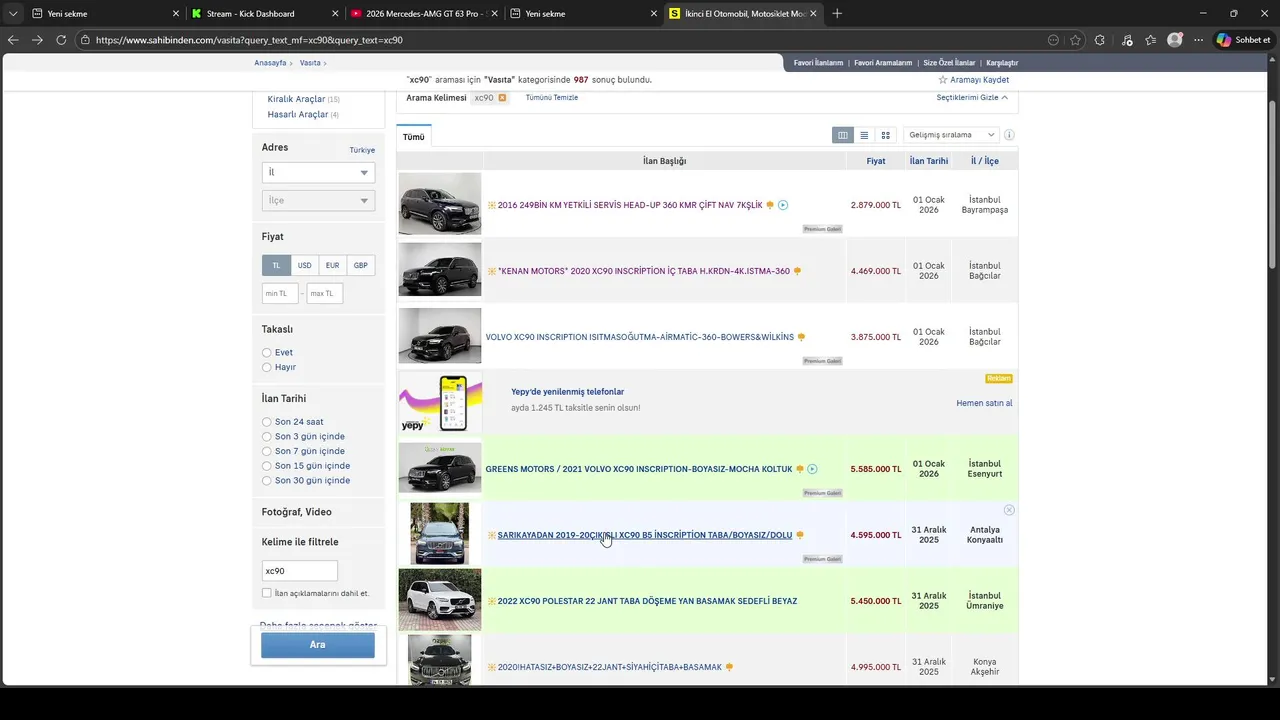Open Favori Aramalarım menu item
This screenshot has height=720, width=1280.
tap(883, 63)
